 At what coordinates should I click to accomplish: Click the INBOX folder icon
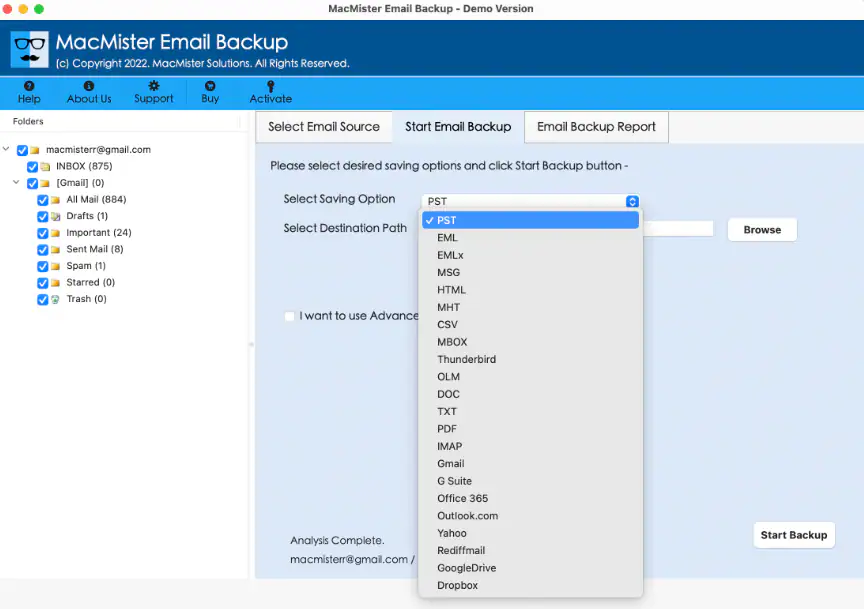tap(46, 166)
